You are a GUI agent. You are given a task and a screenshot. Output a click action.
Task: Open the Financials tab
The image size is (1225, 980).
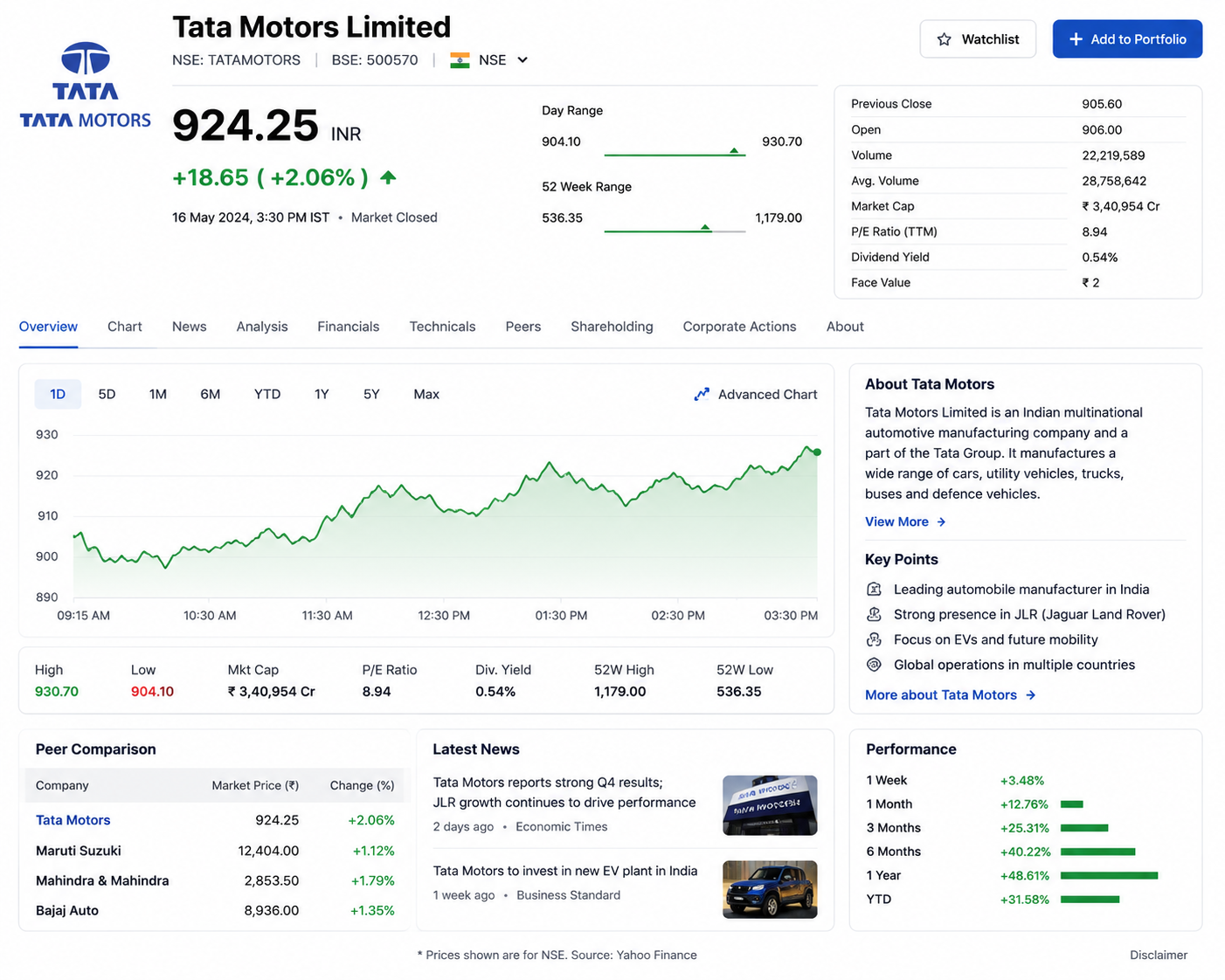pyautogui.click(x=349, y=327)
